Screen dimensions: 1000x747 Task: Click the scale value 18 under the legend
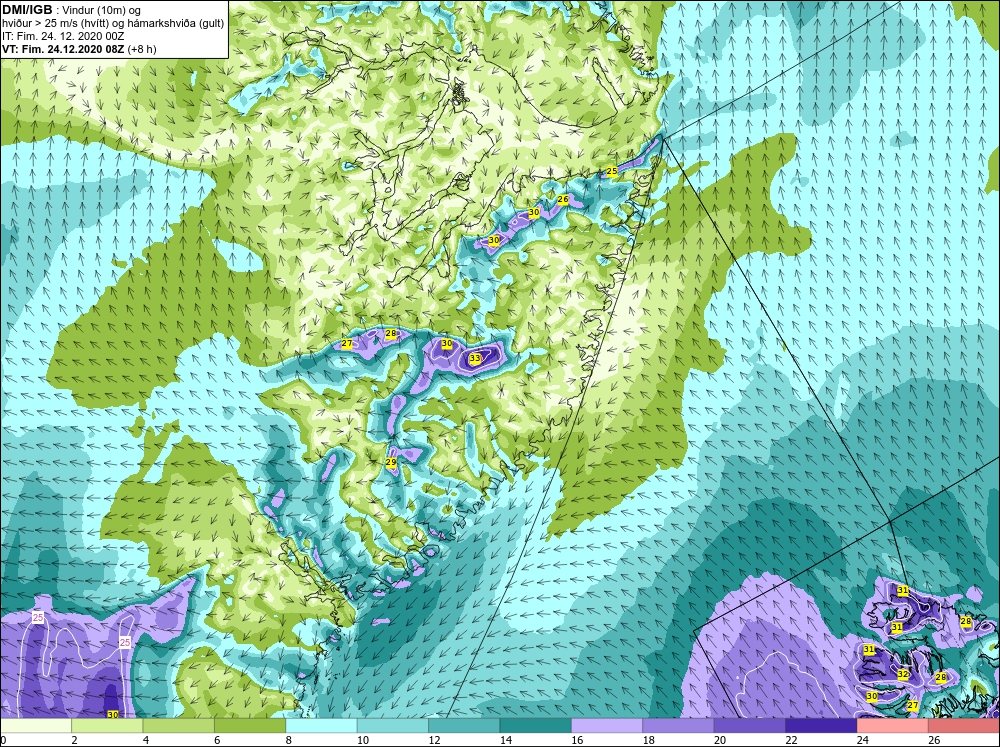[649, 740]
